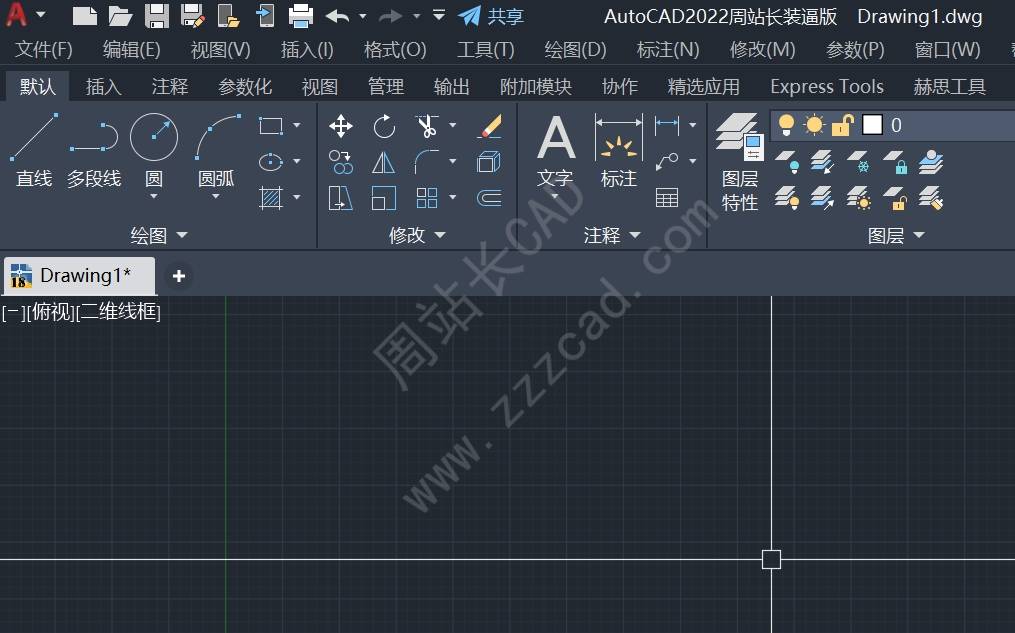Click the Erase tool icon
Screen dimensions: 1015x633
489,126
